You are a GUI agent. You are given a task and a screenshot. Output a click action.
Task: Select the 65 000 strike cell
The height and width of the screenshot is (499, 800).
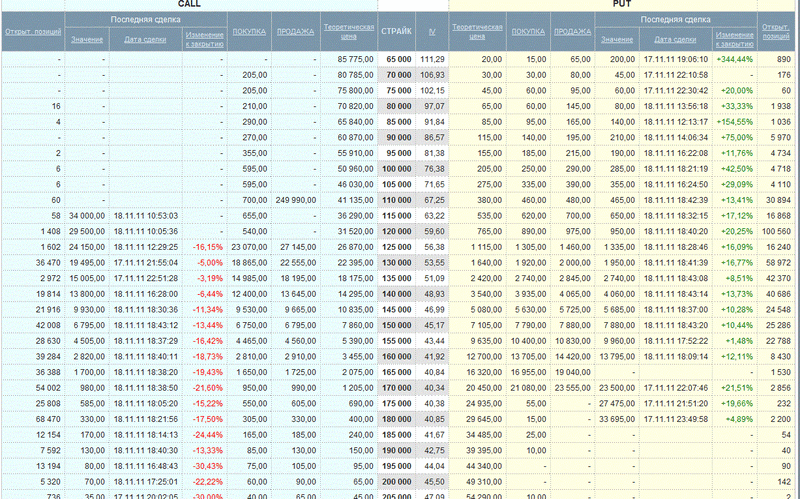tap(398, 59)
